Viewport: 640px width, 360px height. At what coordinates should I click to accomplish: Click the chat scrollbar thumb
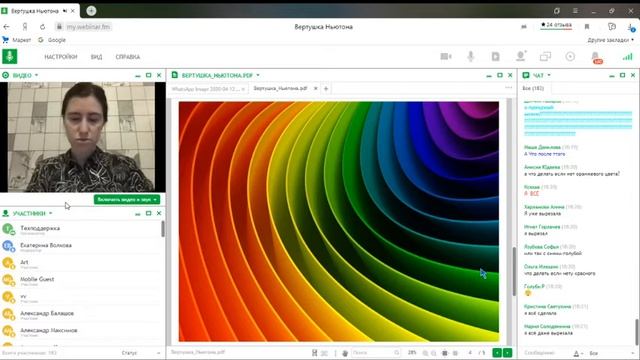coord(637,332)
